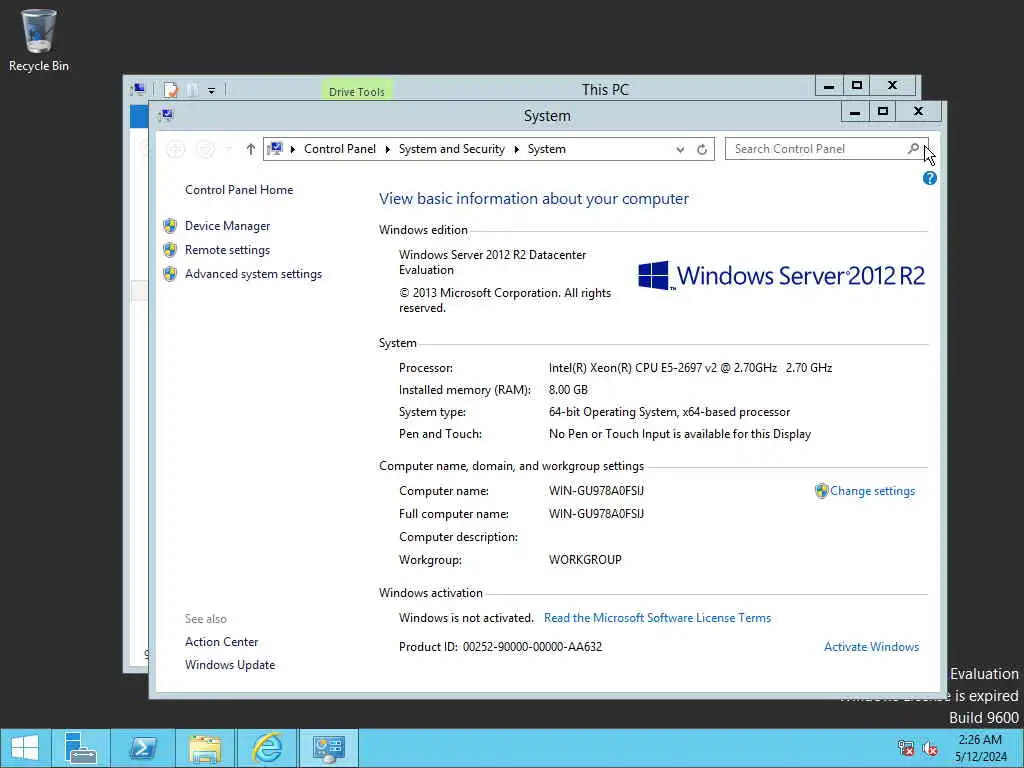Screen dimensions: 1024x768
Task: Click the Change settings link
Action: click(x=872, y=491)
